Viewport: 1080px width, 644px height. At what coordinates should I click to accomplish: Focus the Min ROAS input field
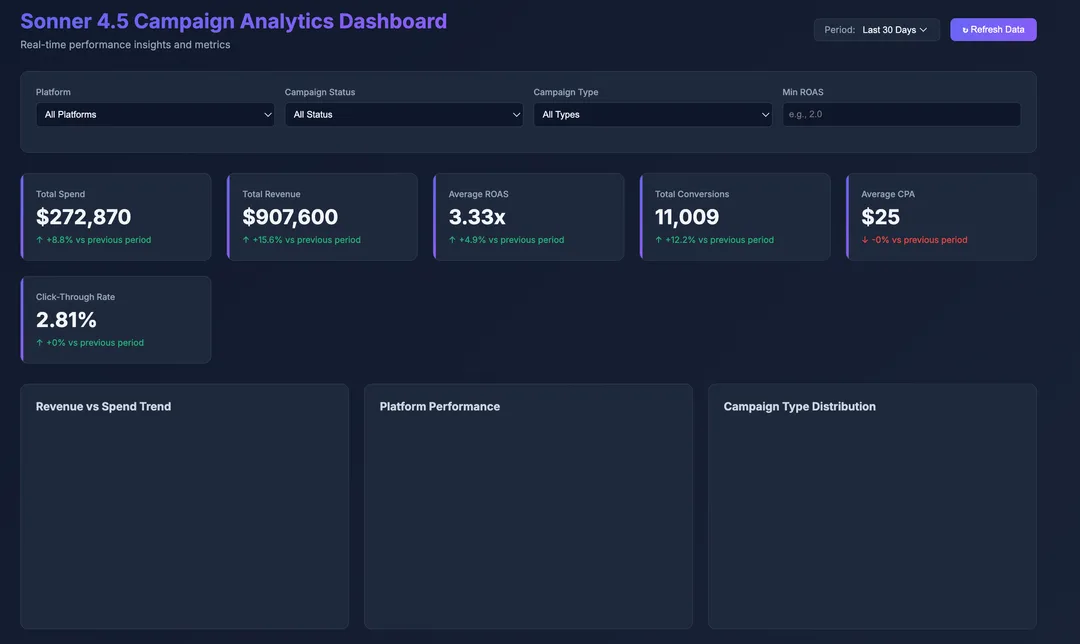coord(901,115)
